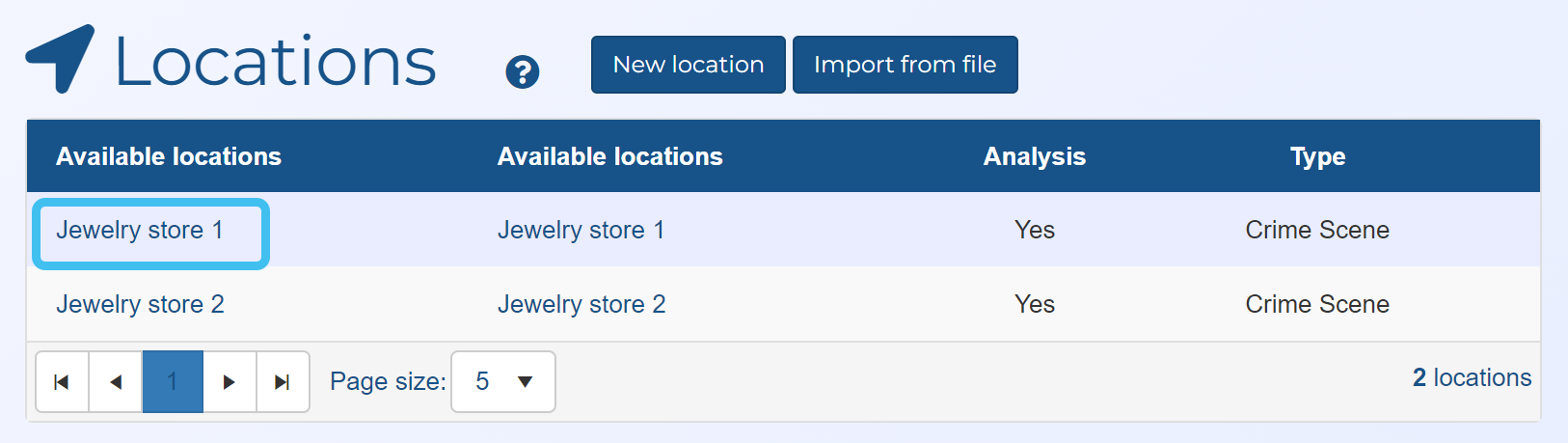Sort by the Analysis column header

point(1034,156)
